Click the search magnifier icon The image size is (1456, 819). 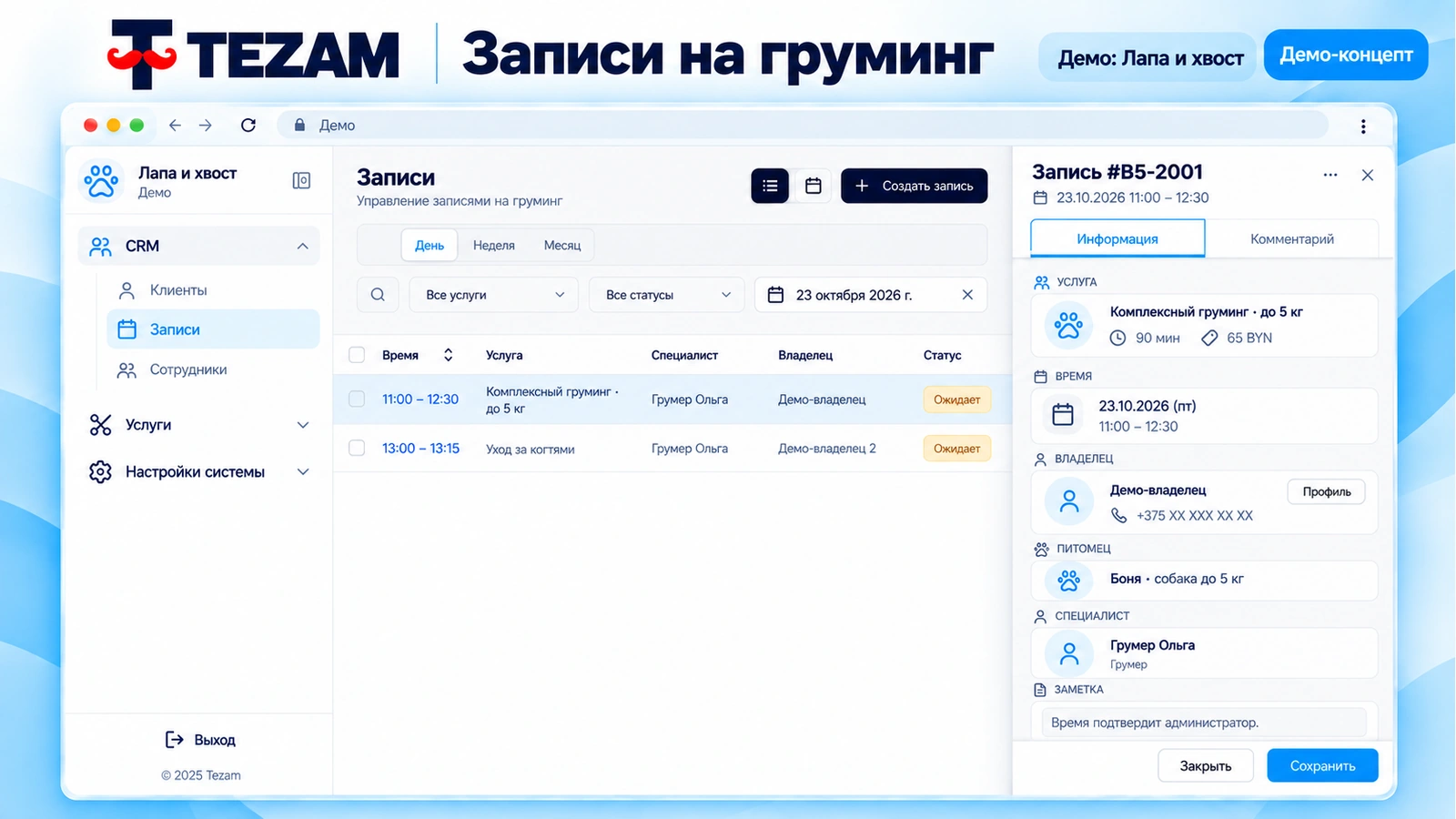pos(378,295)
